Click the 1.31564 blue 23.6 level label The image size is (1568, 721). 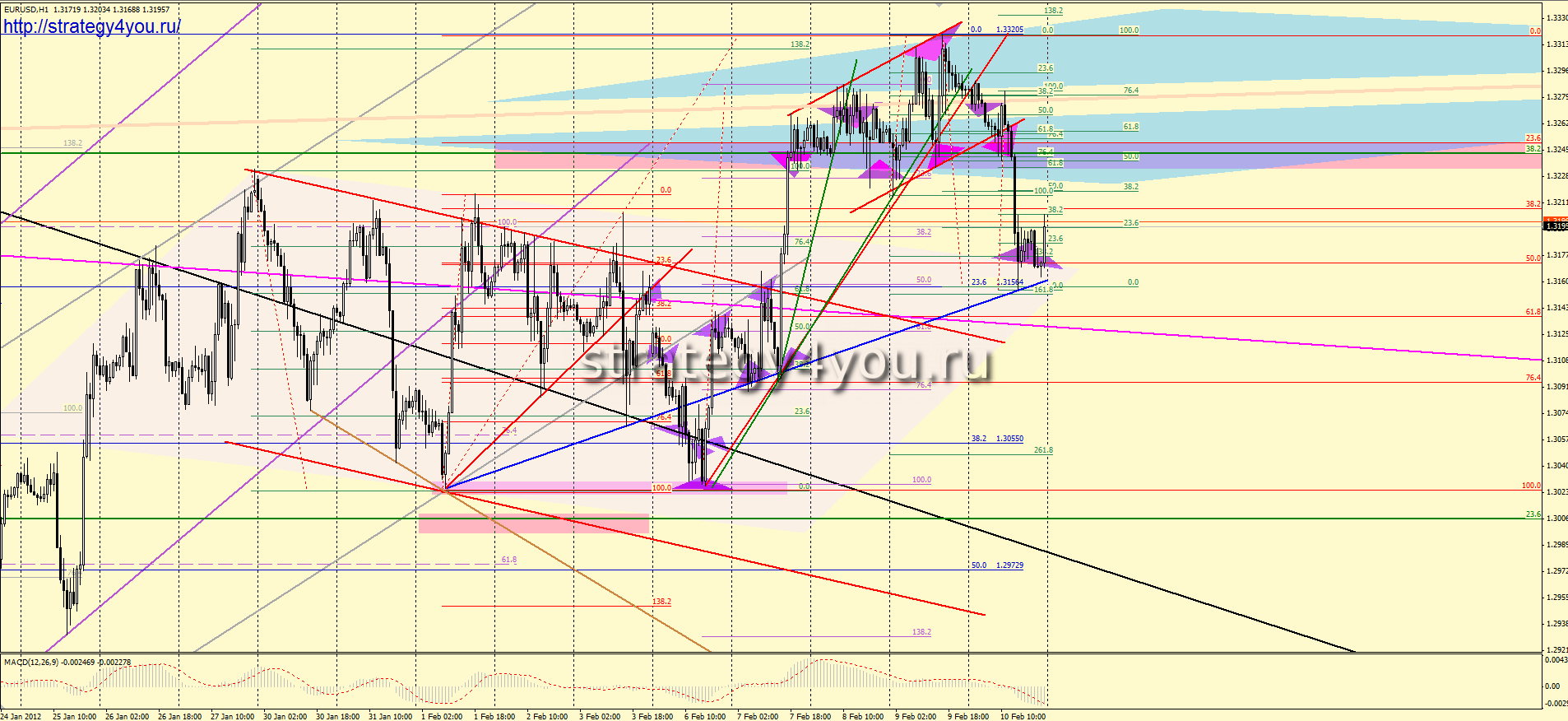1009,282
